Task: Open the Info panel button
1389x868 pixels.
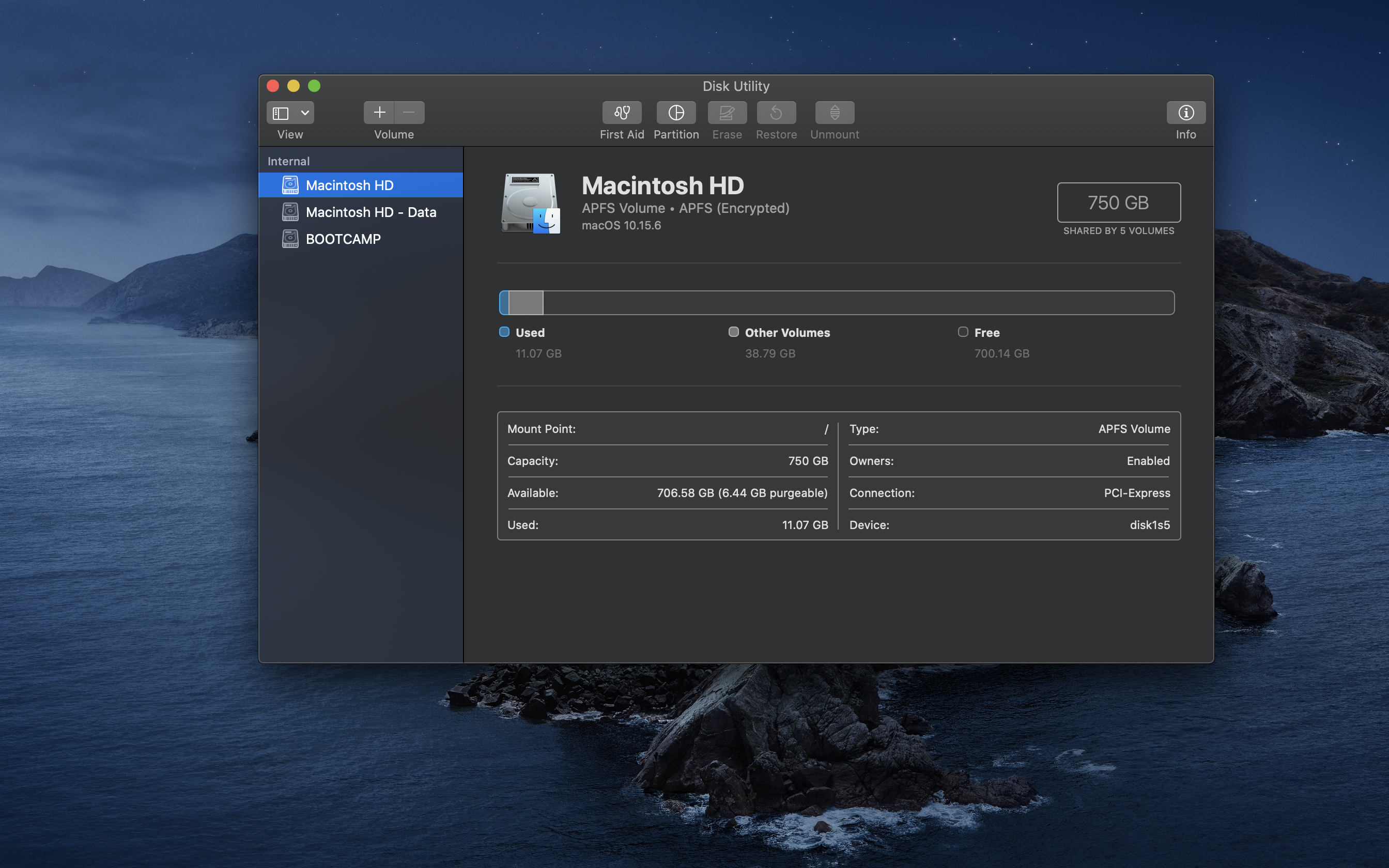Action: [x=1185, y=113]
